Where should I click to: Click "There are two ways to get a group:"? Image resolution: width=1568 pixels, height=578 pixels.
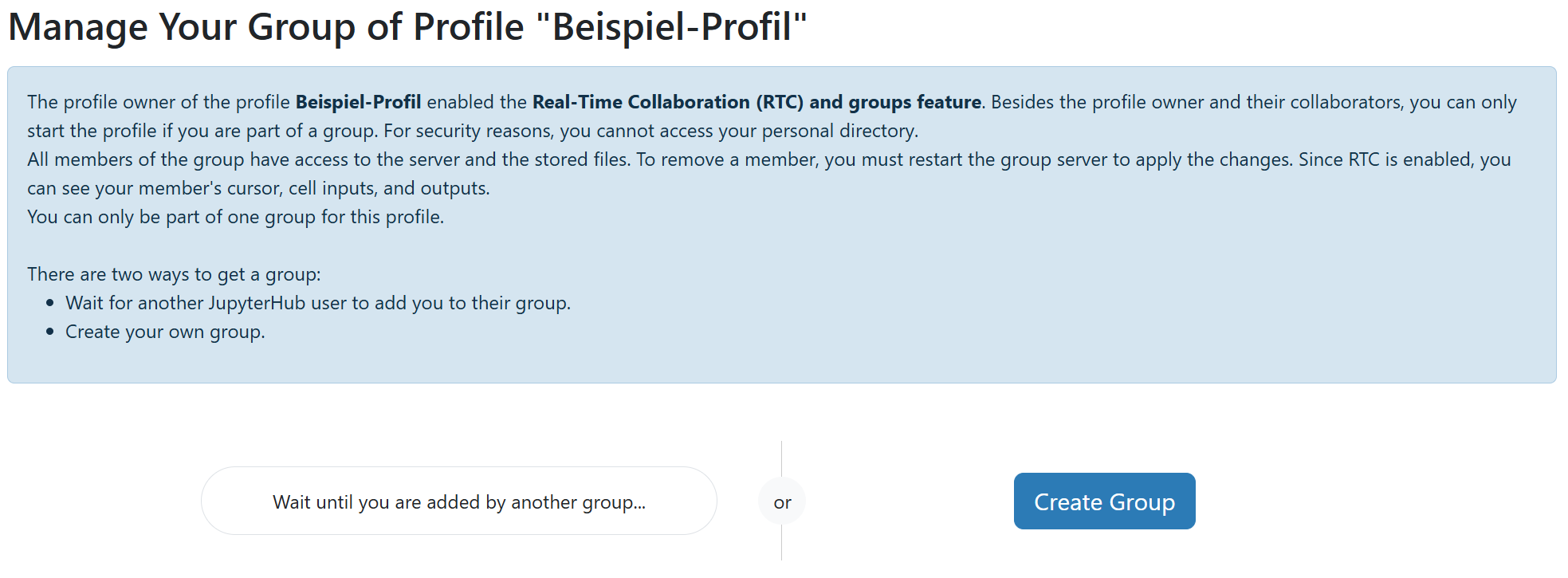[x=174, y=274]
